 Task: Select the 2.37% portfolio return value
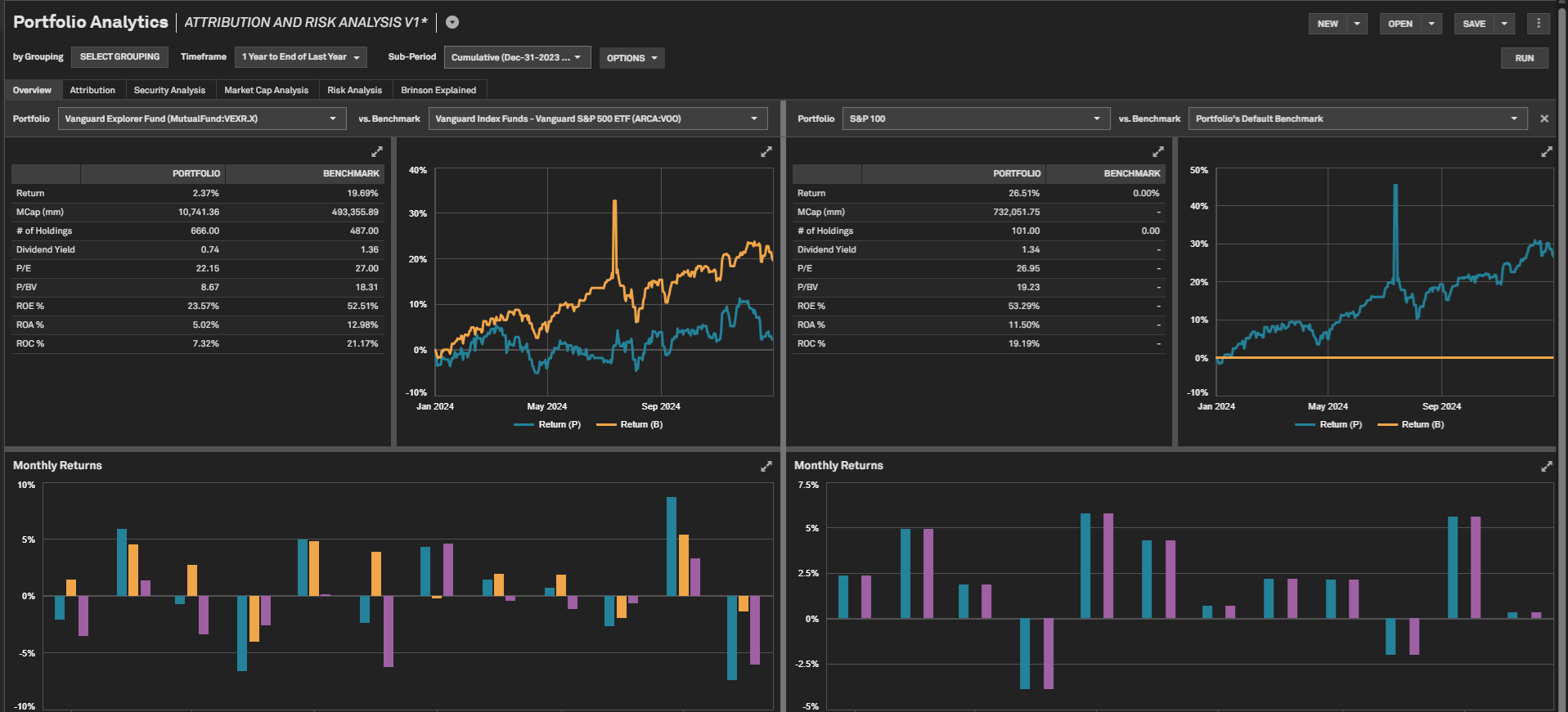click(x=205, y=193)
